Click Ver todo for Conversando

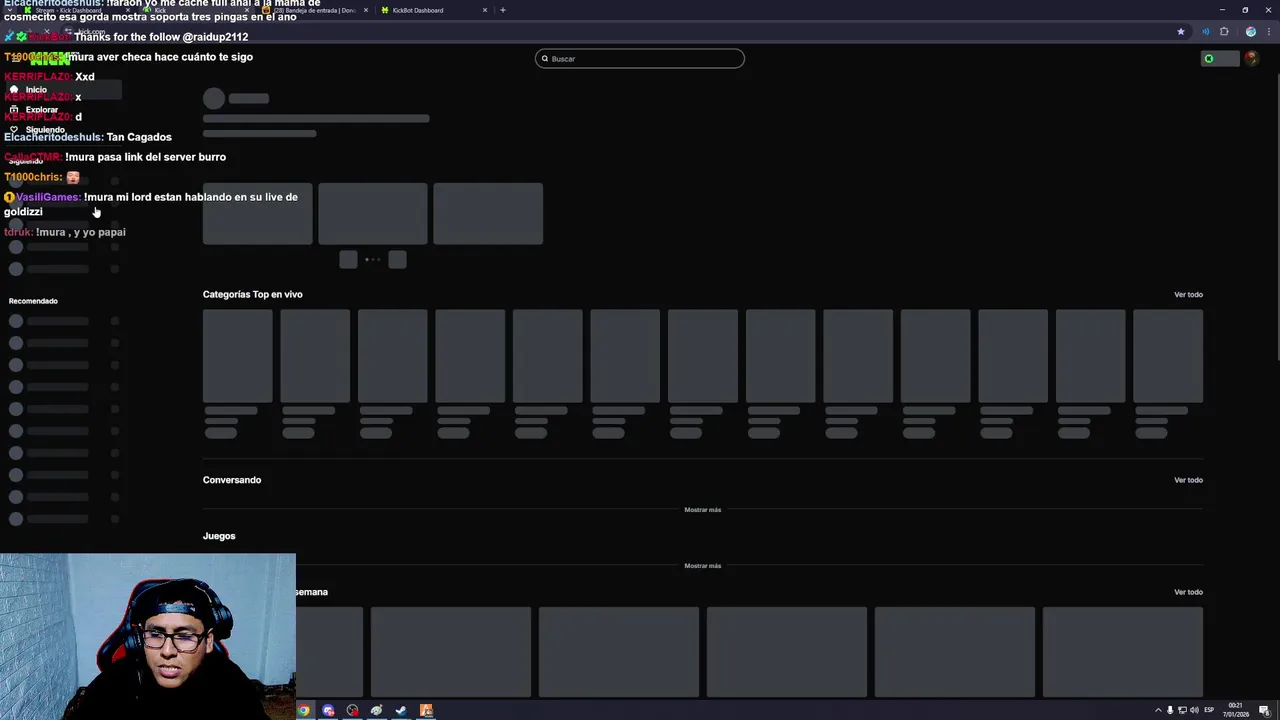pos(1188,480)
